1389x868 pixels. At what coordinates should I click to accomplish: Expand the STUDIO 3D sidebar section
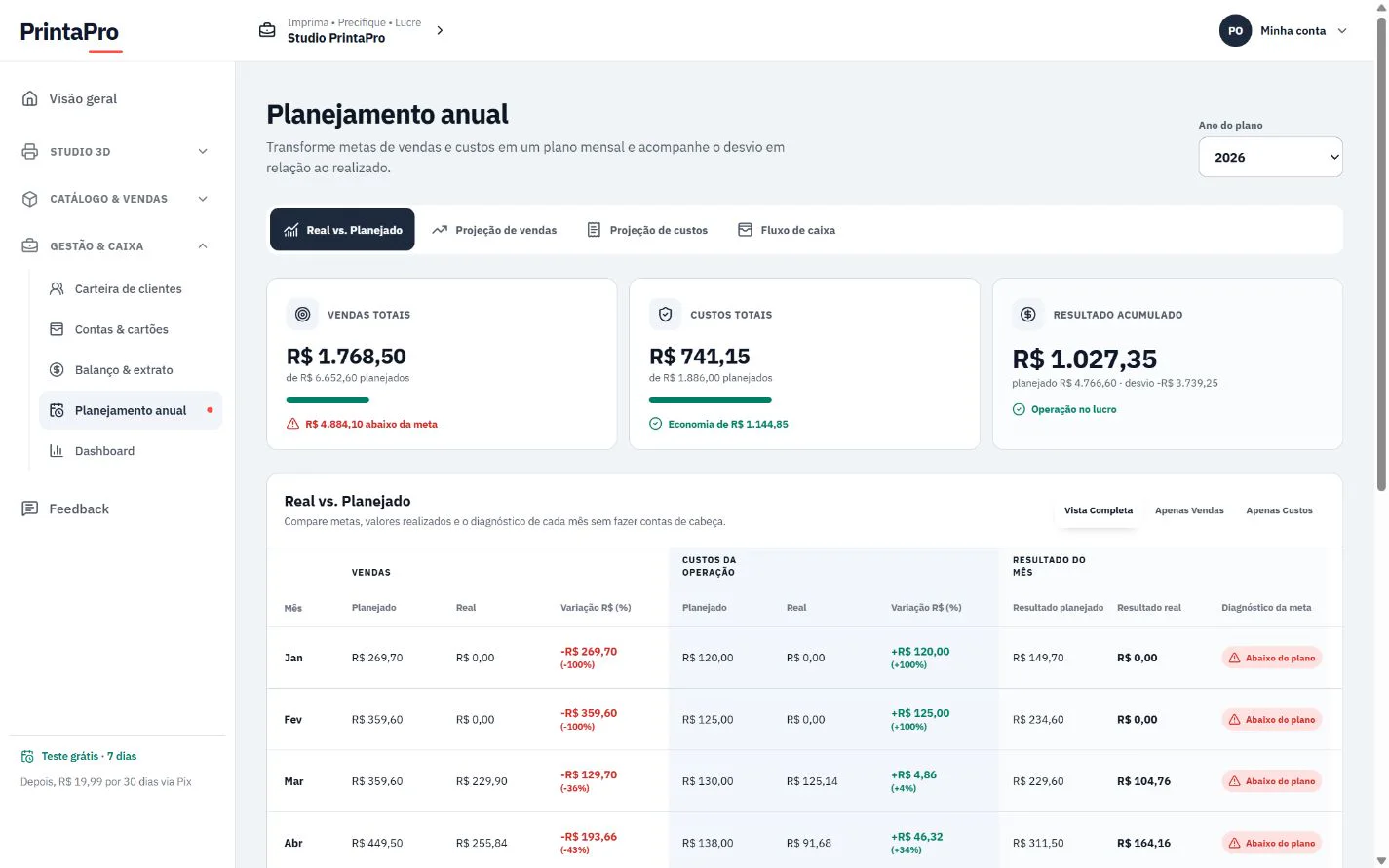[x=203, y=152]
